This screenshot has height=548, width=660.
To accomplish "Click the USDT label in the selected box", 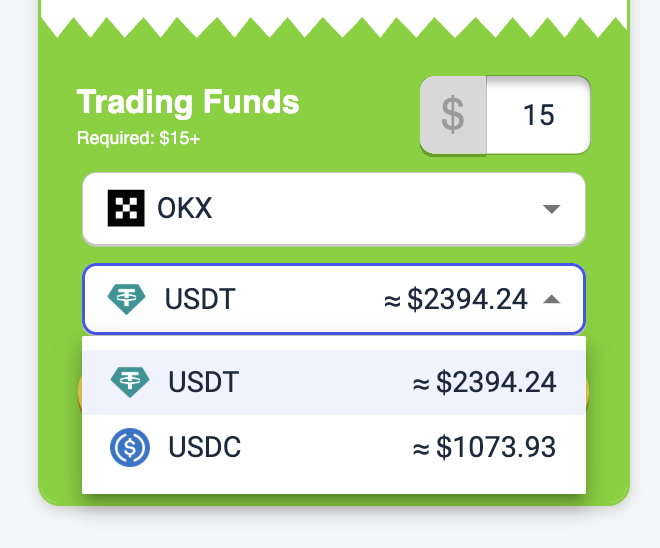I will point(200,299).
